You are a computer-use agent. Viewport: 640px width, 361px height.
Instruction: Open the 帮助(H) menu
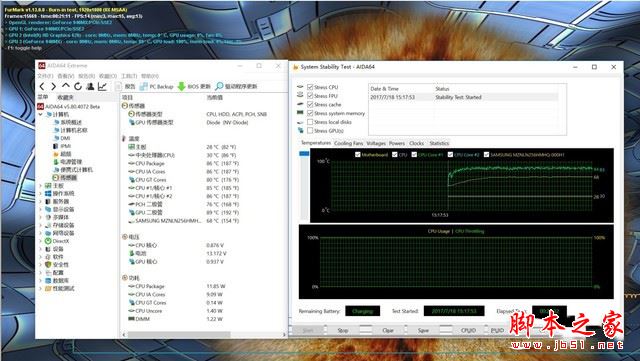pyautogui.click(x=150, y=76)
